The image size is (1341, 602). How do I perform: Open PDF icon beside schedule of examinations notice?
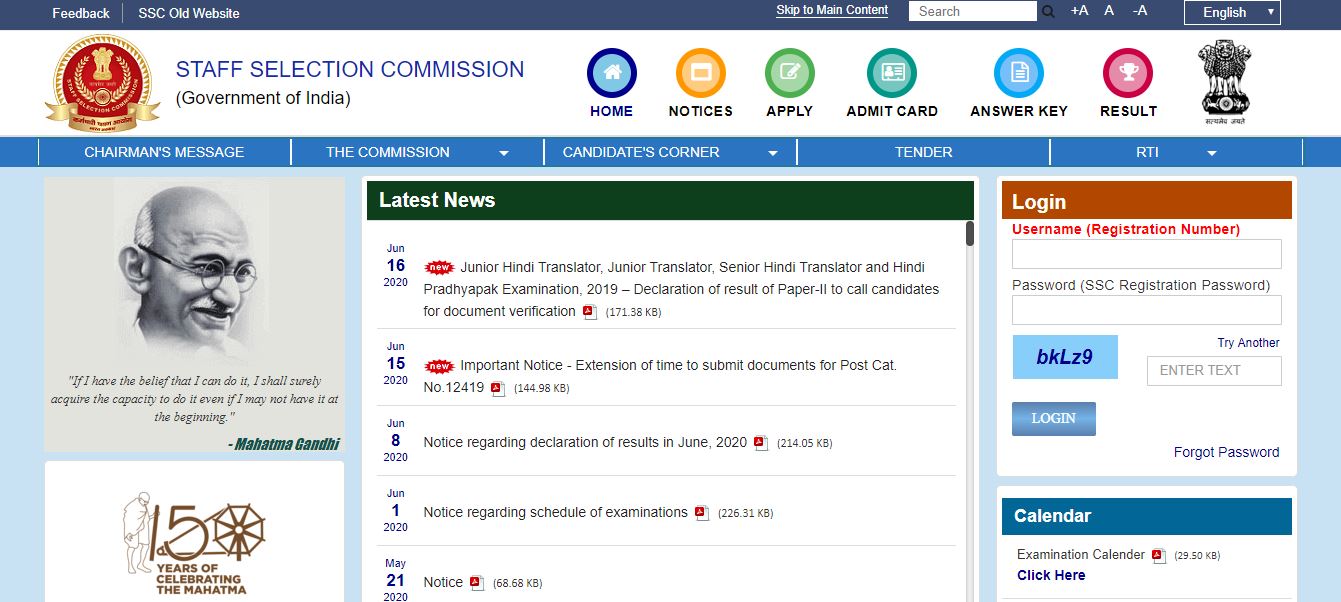pyautogui.click(x=701, y=513)
